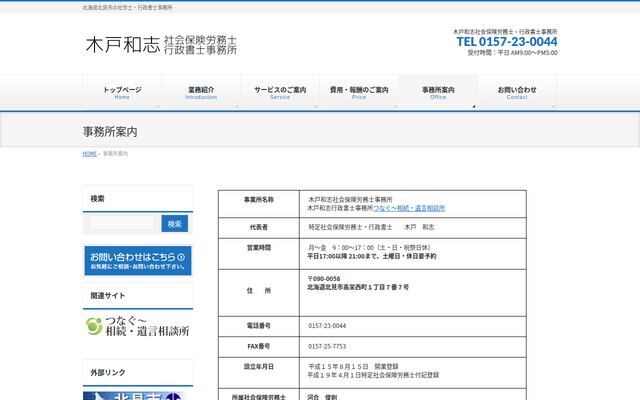Click the 木戸和志社会保険労務士事務所 name in table

[350, 200]
